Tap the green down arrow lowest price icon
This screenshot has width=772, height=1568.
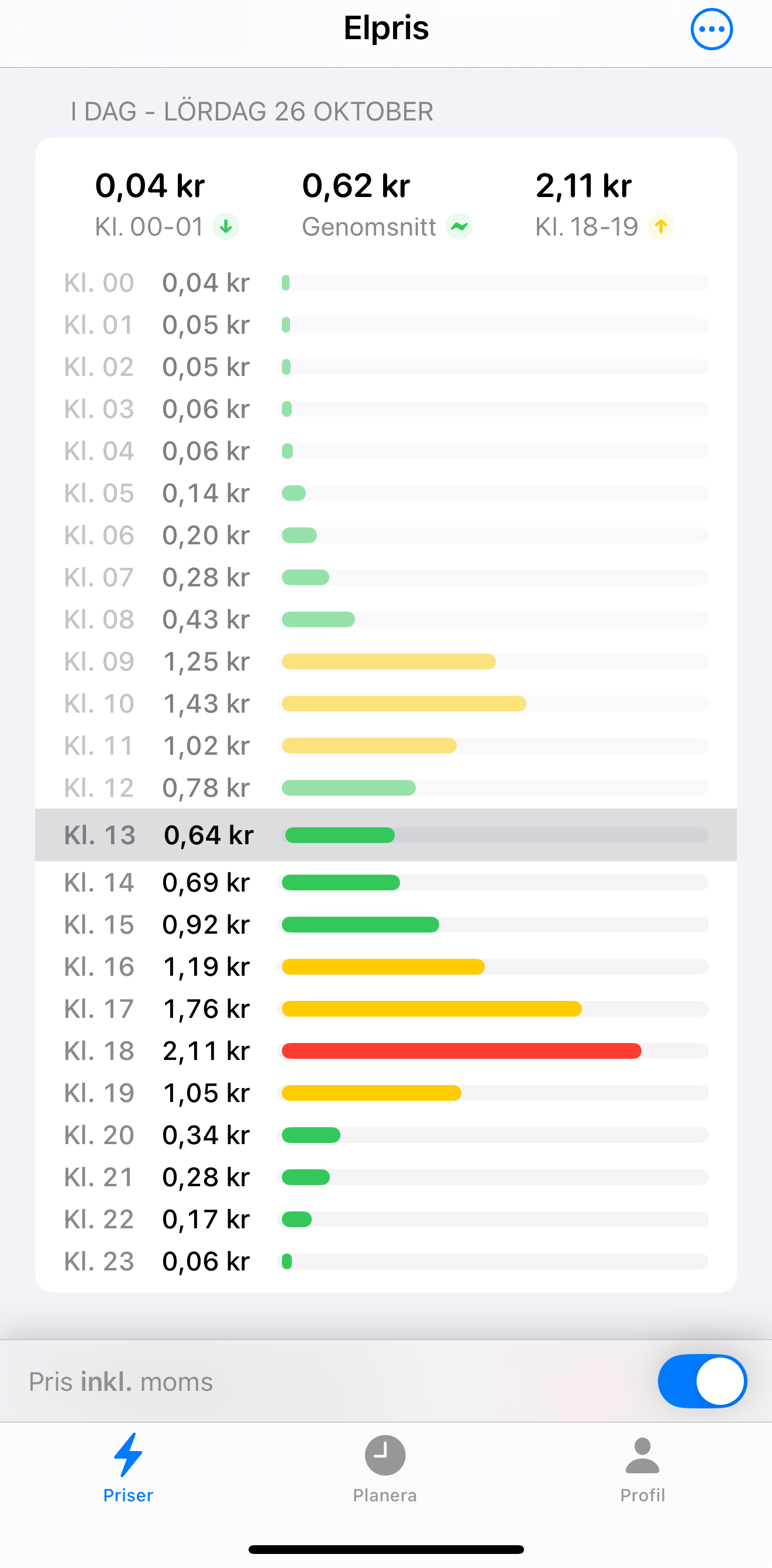pyautogui.click(x=226, y=227)
